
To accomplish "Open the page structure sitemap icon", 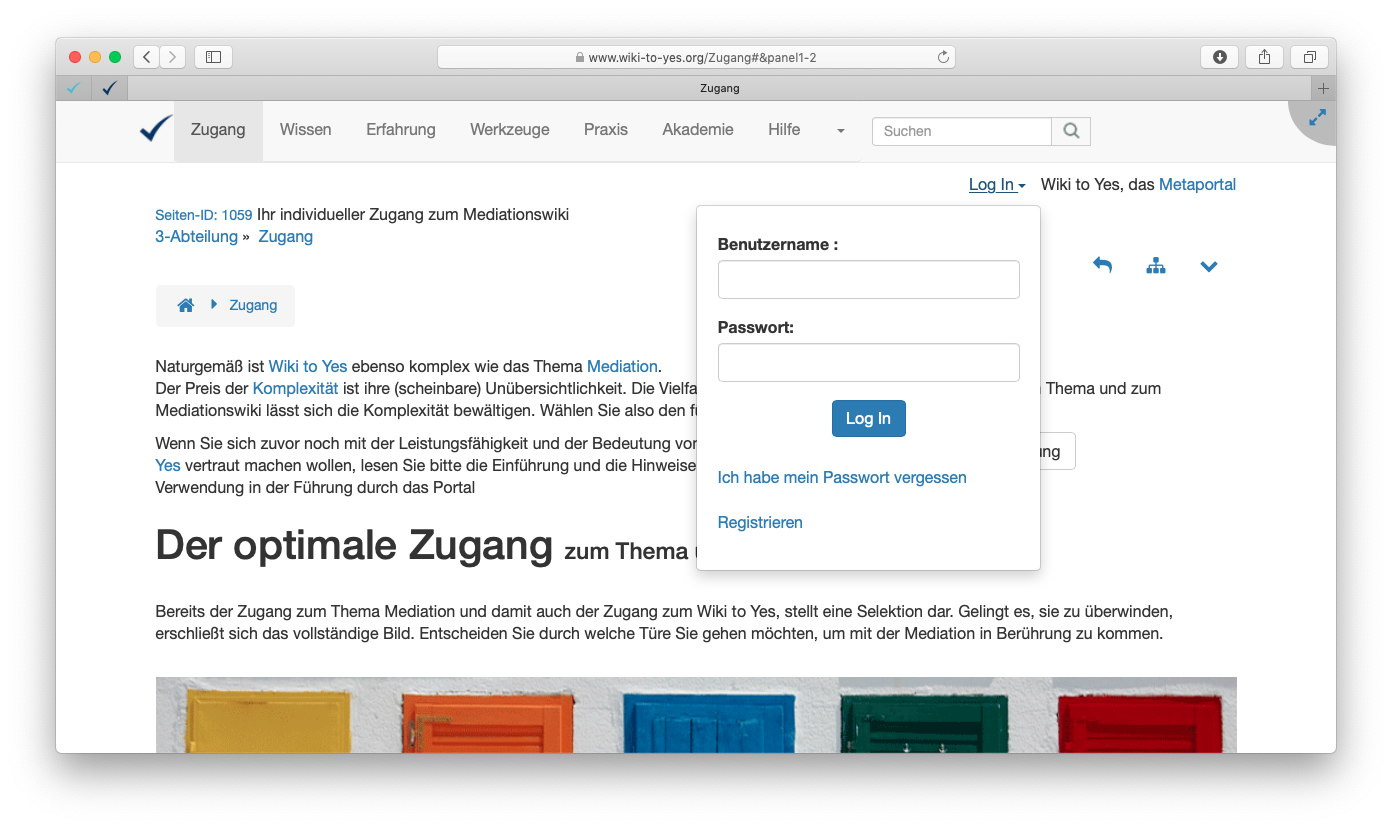I will tap(1156, 266).
